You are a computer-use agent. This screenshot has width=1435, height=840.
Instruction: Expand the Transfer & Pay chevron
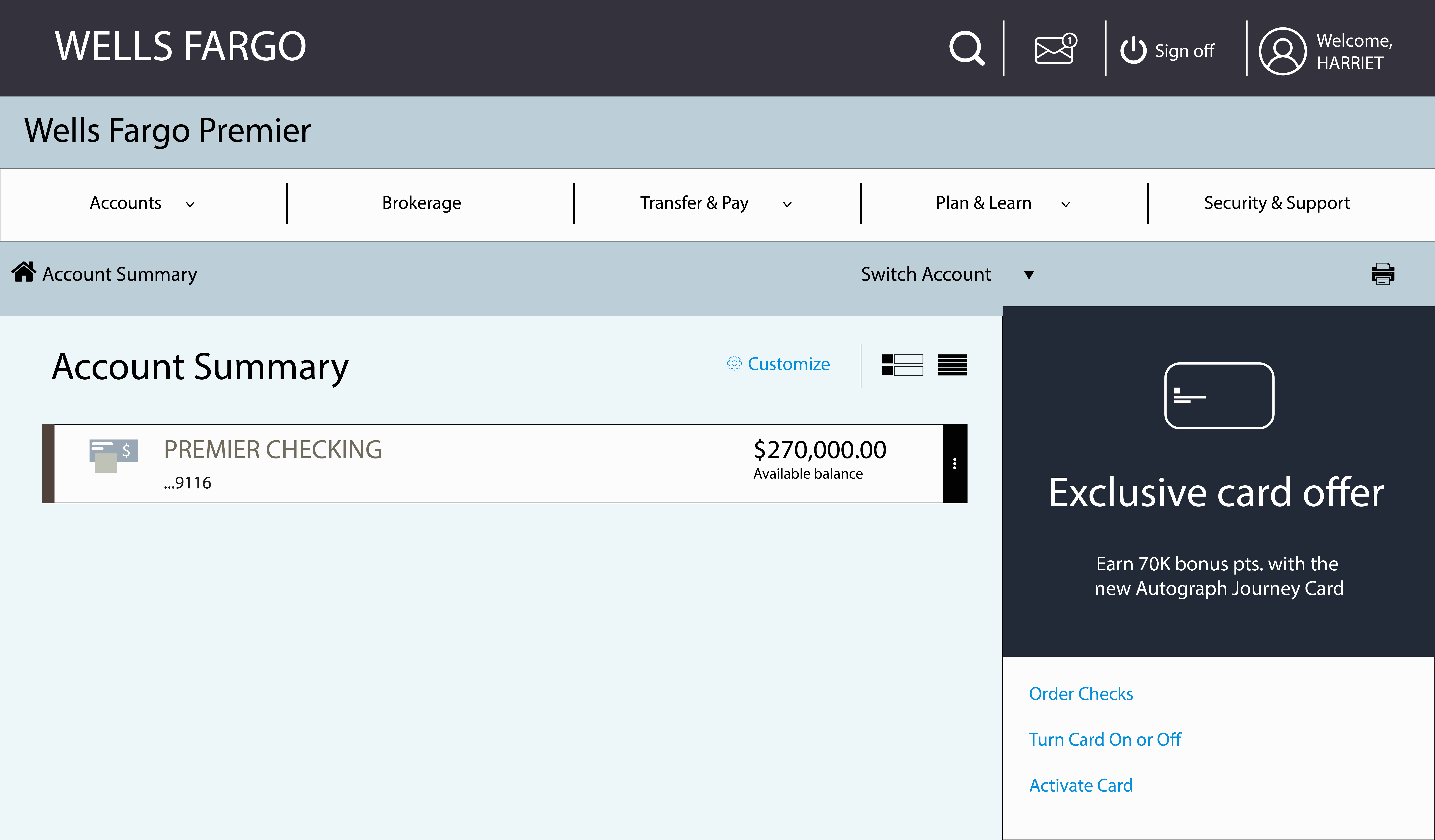787,204
